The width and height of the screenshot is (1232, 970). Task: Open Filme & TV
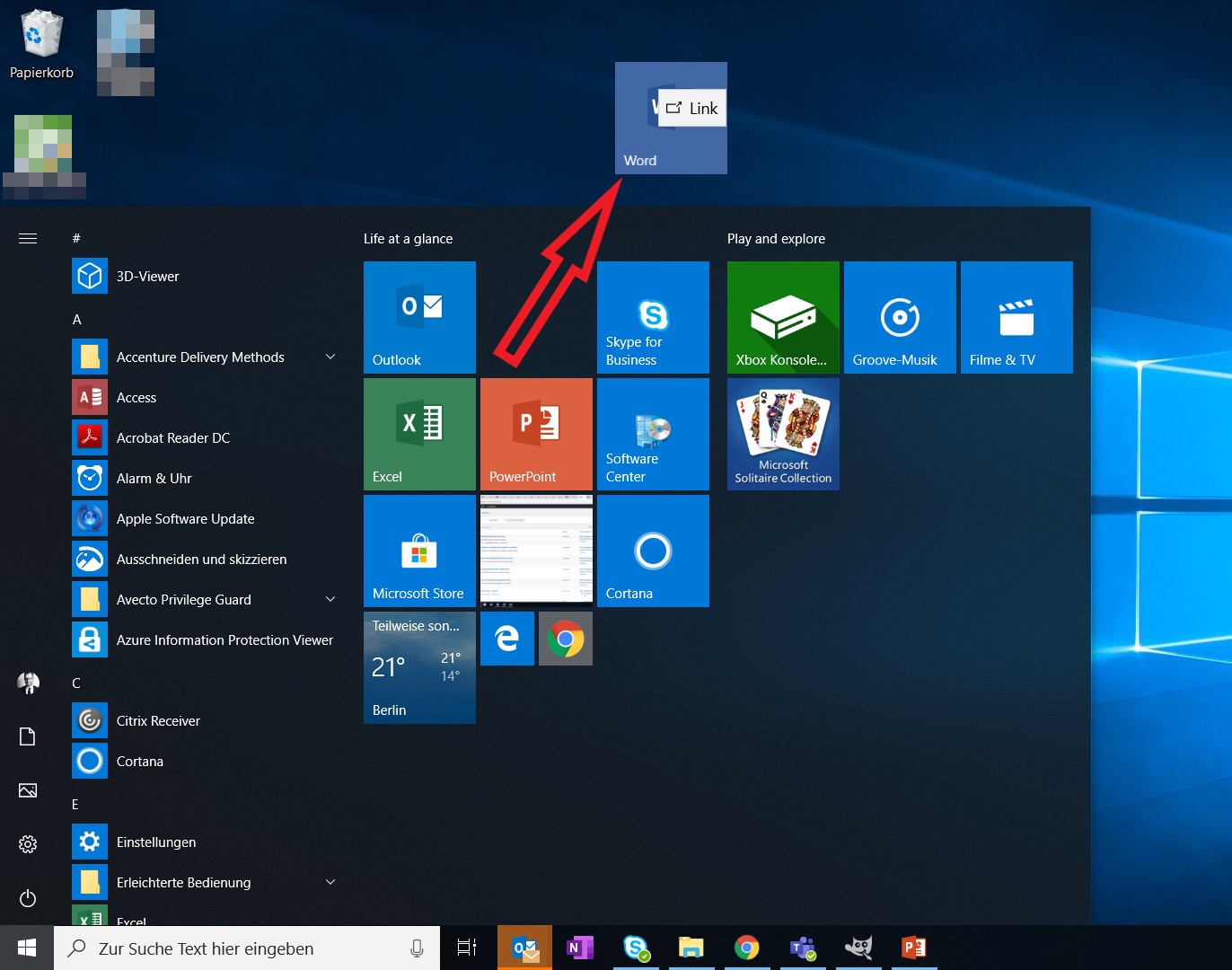pos(1016,317)
